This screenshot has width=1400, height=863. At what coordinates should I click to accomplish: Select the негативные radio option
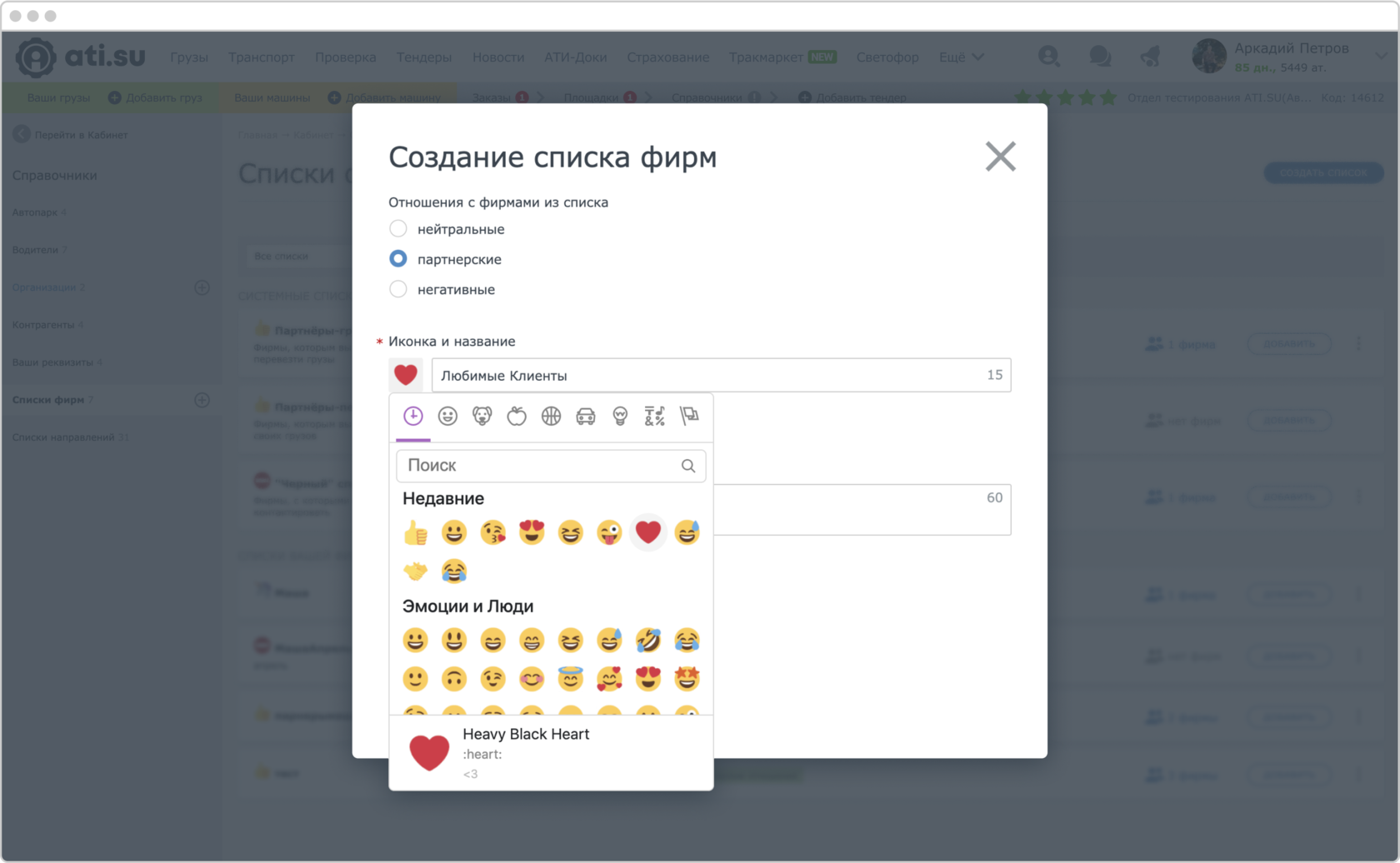(x=398, y=289)
